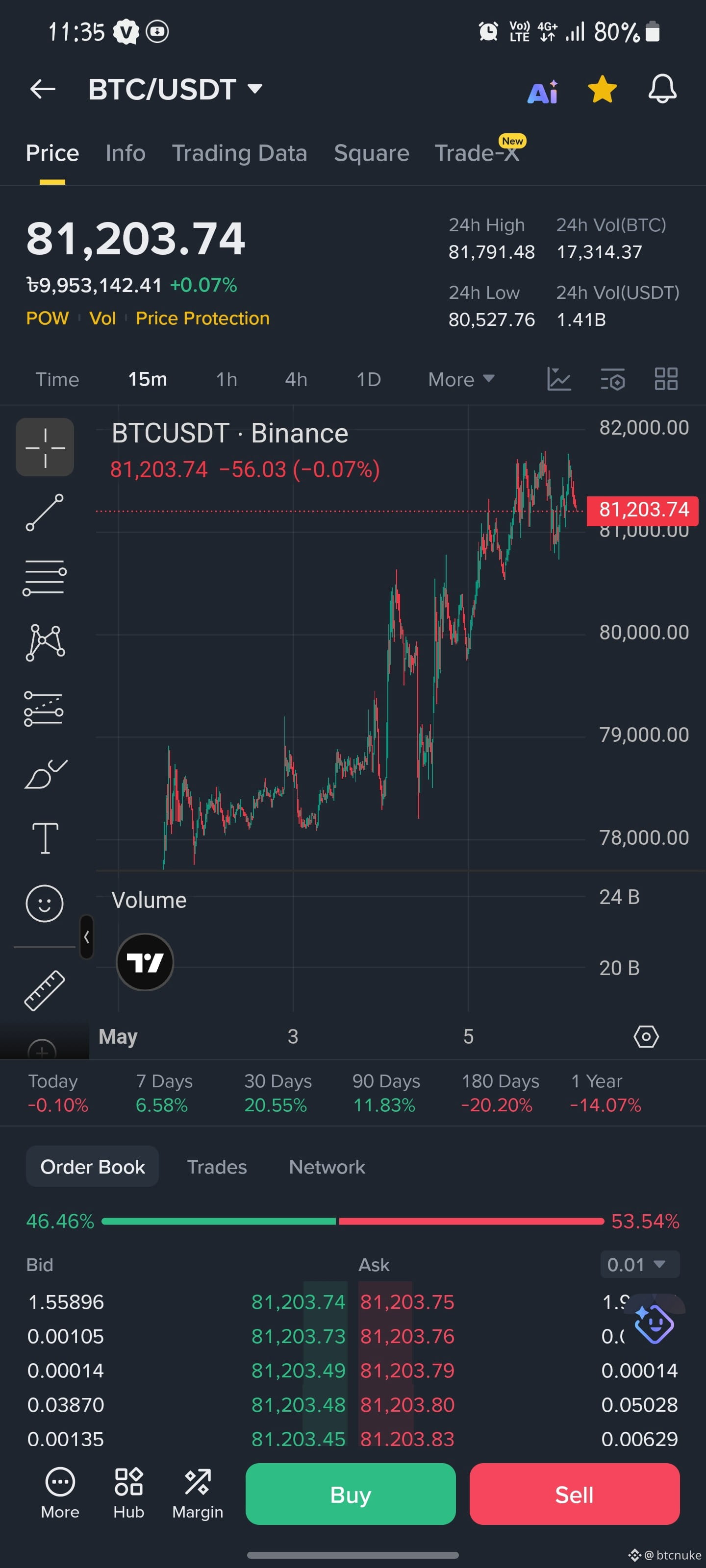Image resolution: width=706 pixels, height=1568 pixels.
Task: Open chart axis settings hexagon icon
Action: click(646, 1036)
